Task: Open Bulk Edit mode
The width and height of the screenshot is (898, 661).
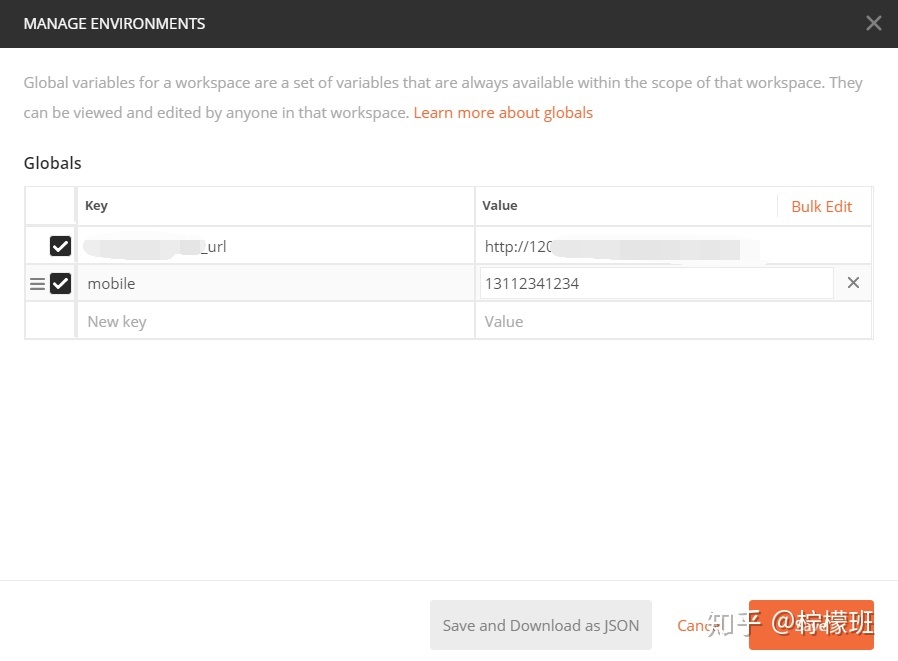Action: coord(821,206)
